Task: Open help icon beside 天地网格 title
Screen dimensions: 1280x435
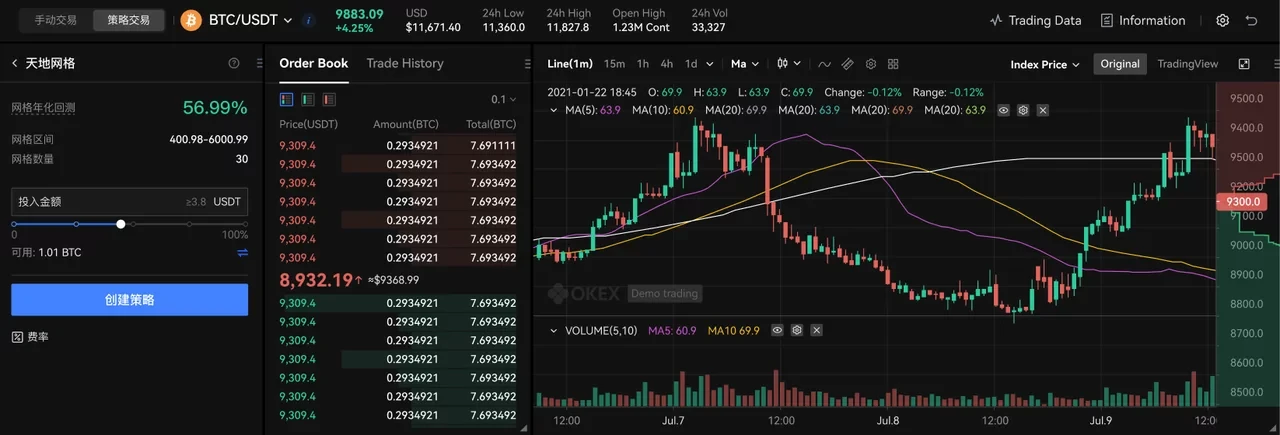Action: pyautogui.click(x=234, y=63)
